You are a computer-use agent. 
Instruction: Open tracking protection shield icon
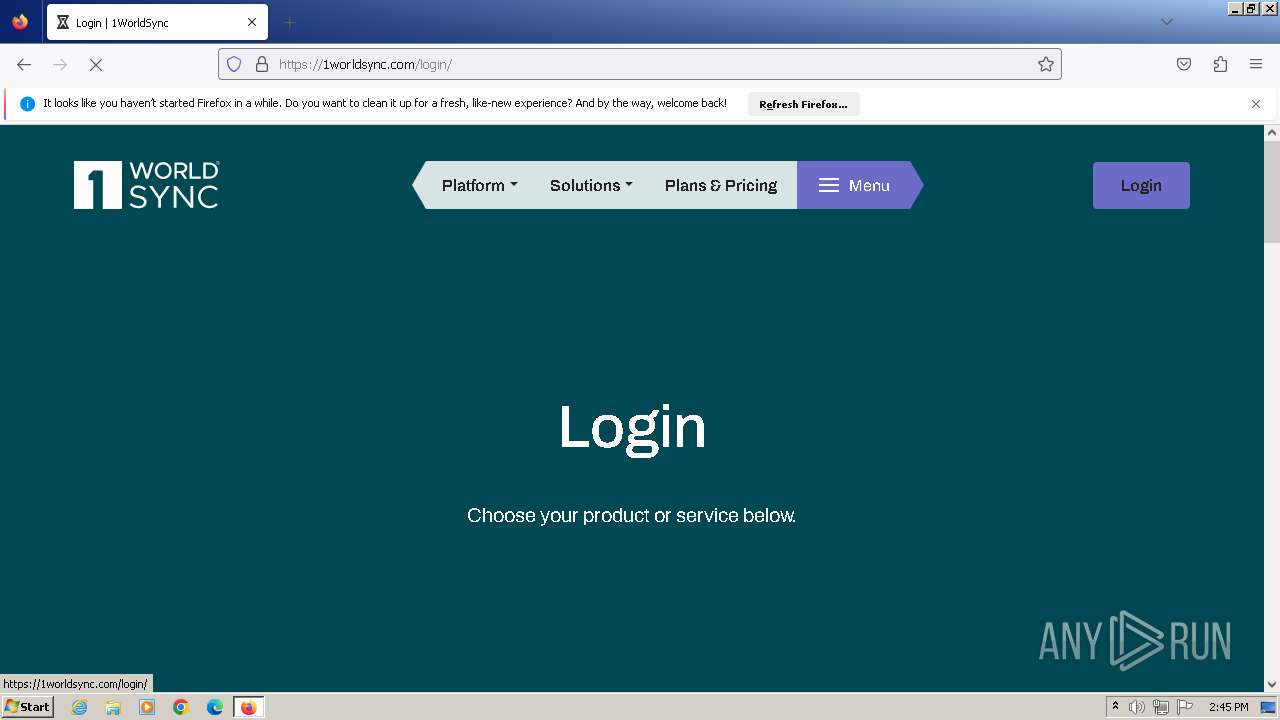[234, 64]
